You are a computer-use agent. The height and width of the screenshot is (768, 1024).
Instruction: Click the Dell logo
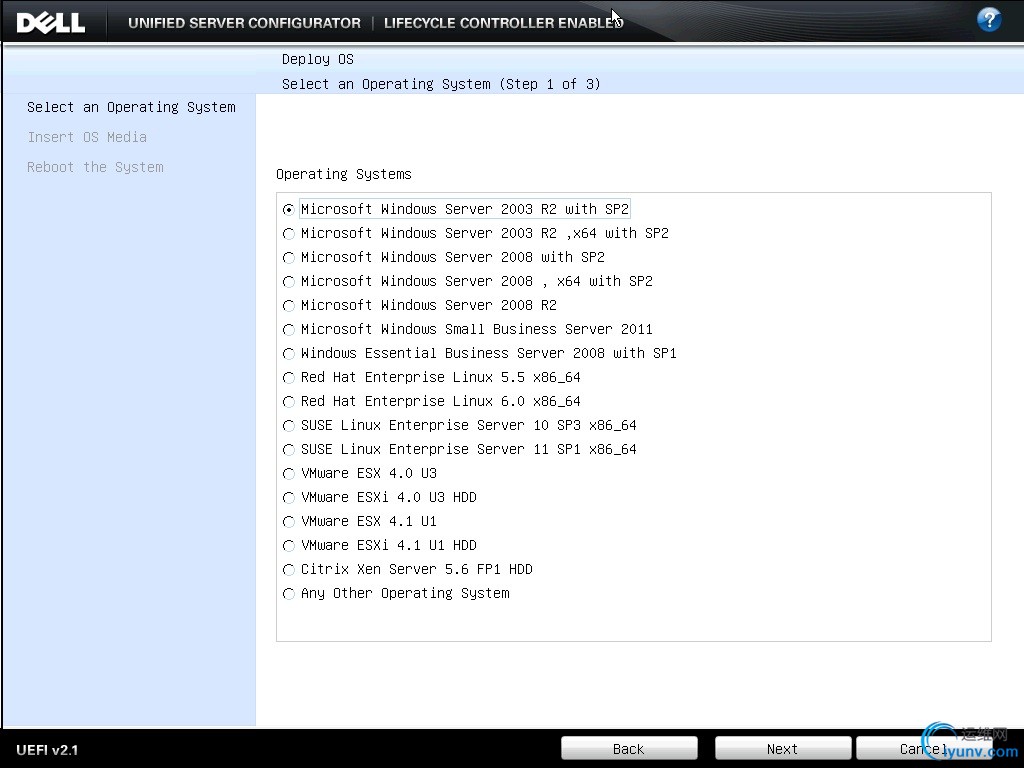(x=50, y=23)
